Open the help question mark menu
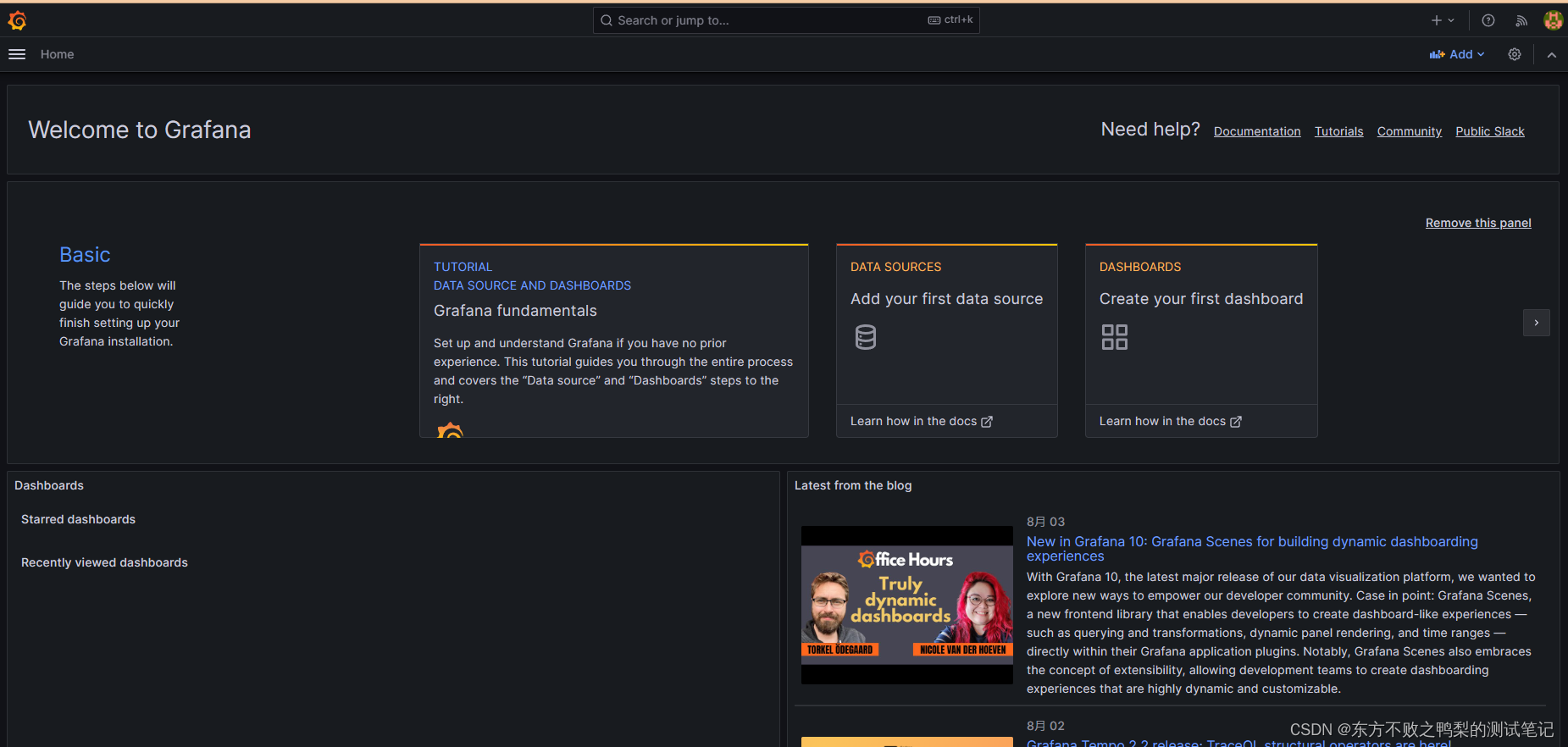Viewport: 1568px width, 747px height. click(1488, 20)
